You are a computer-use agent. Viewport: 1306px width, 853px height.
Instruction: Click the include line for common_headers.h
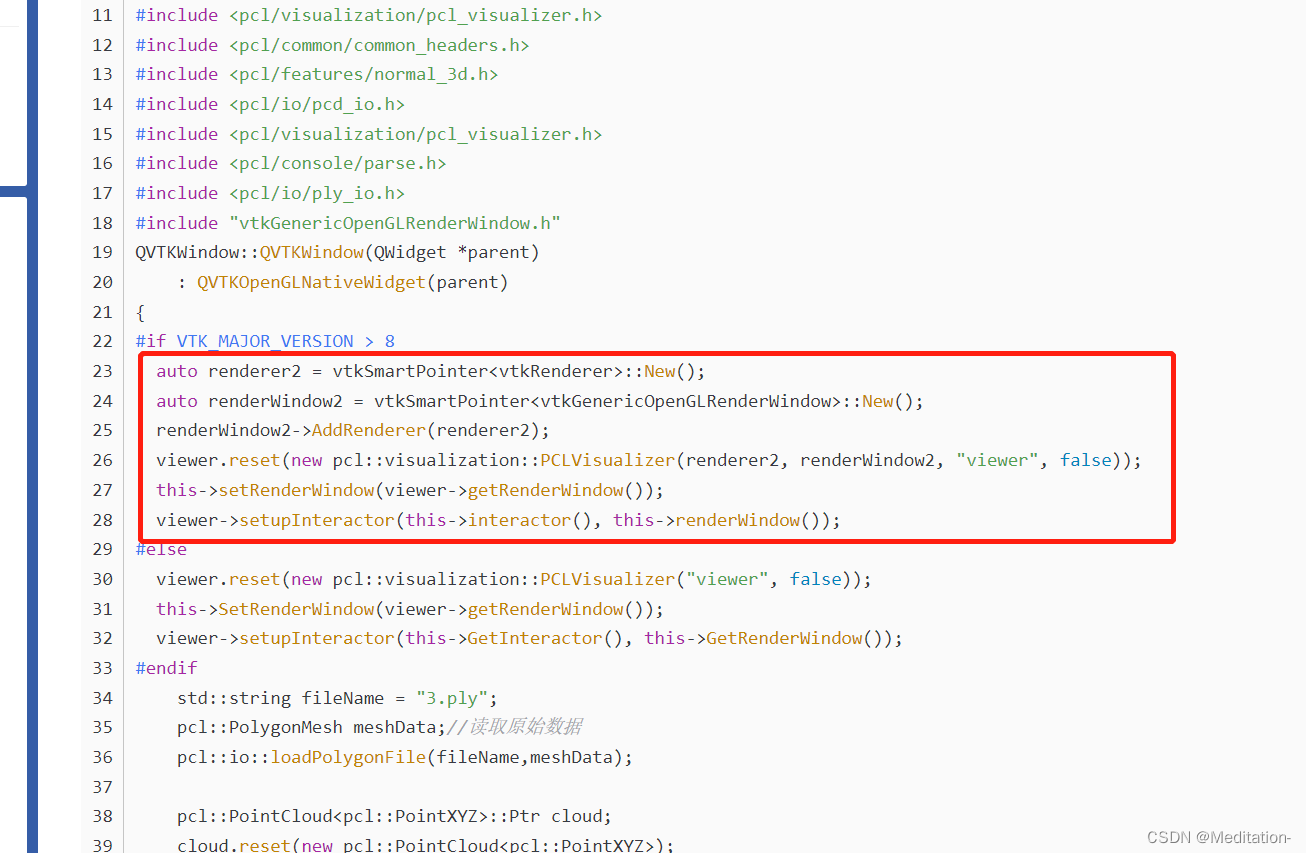coord(332,45)
